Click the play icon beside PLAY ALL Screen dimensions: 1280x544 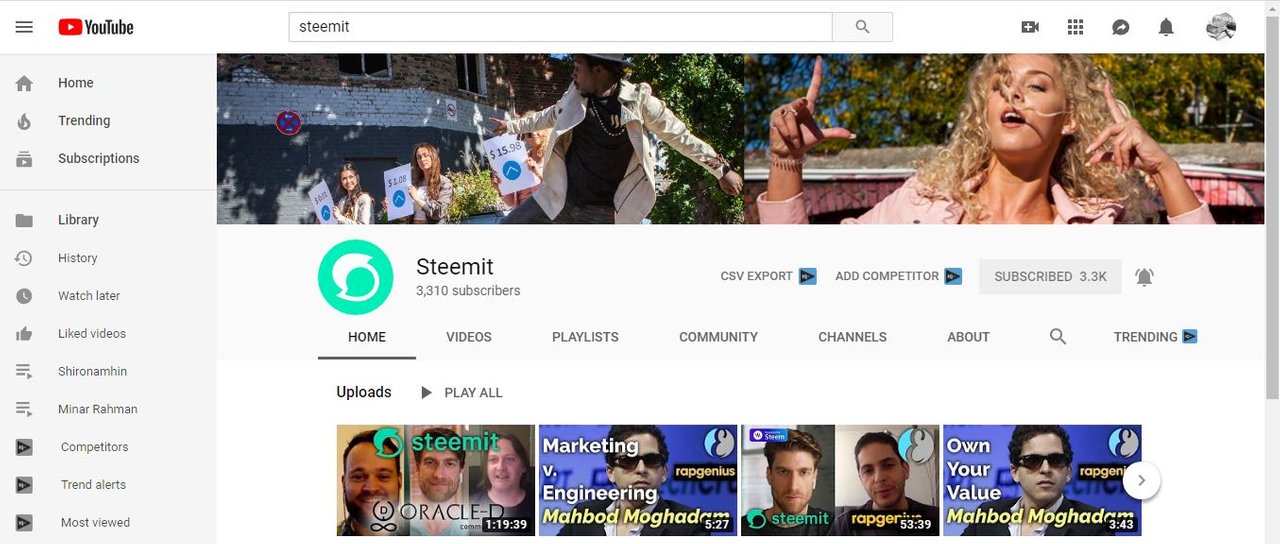point(426,393)
